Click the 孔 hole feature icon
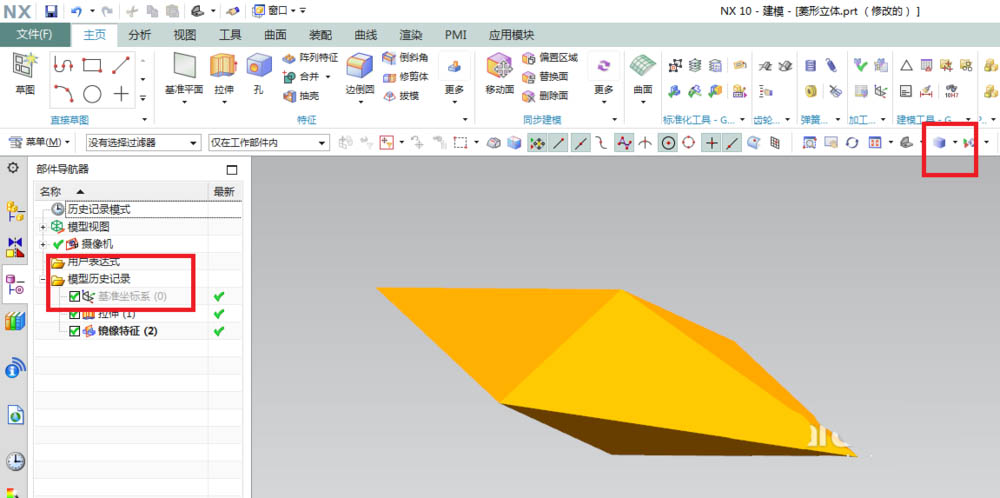Image resolution: width=1000 pixels, height=498 pixels. pos(258,65)
